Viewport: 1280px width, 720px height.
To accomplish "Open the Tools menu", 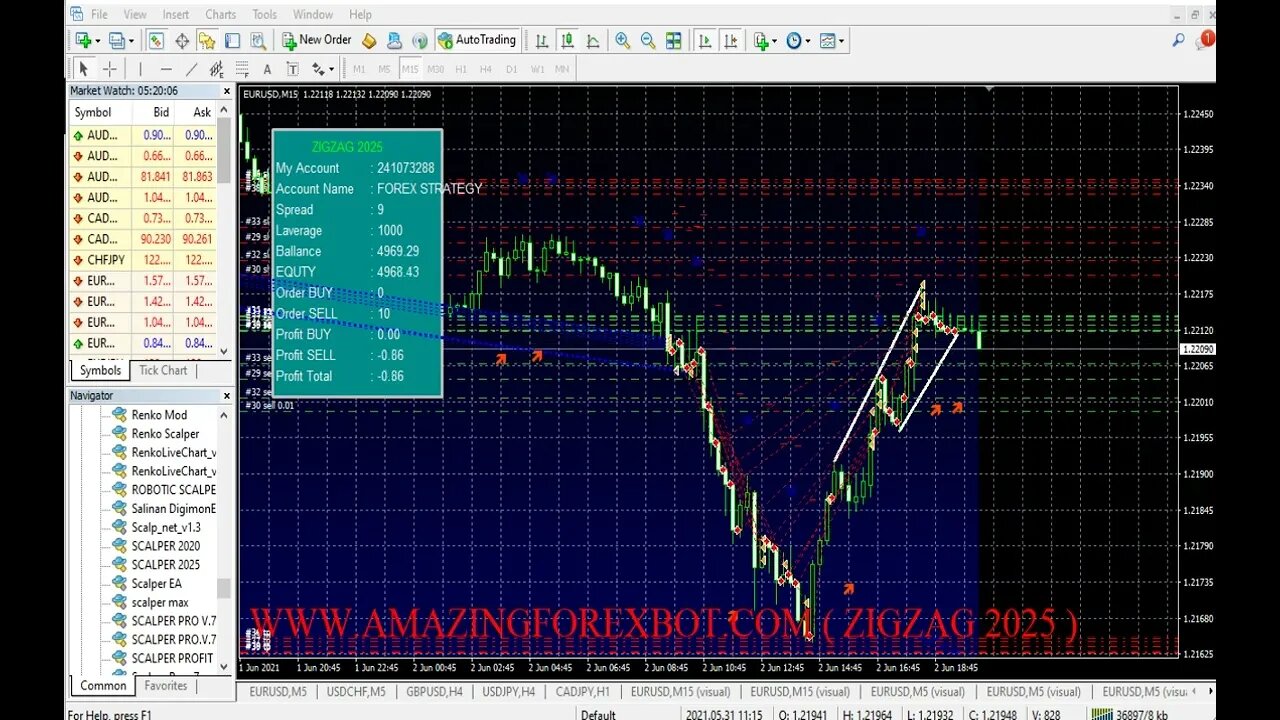I will 265,14.
